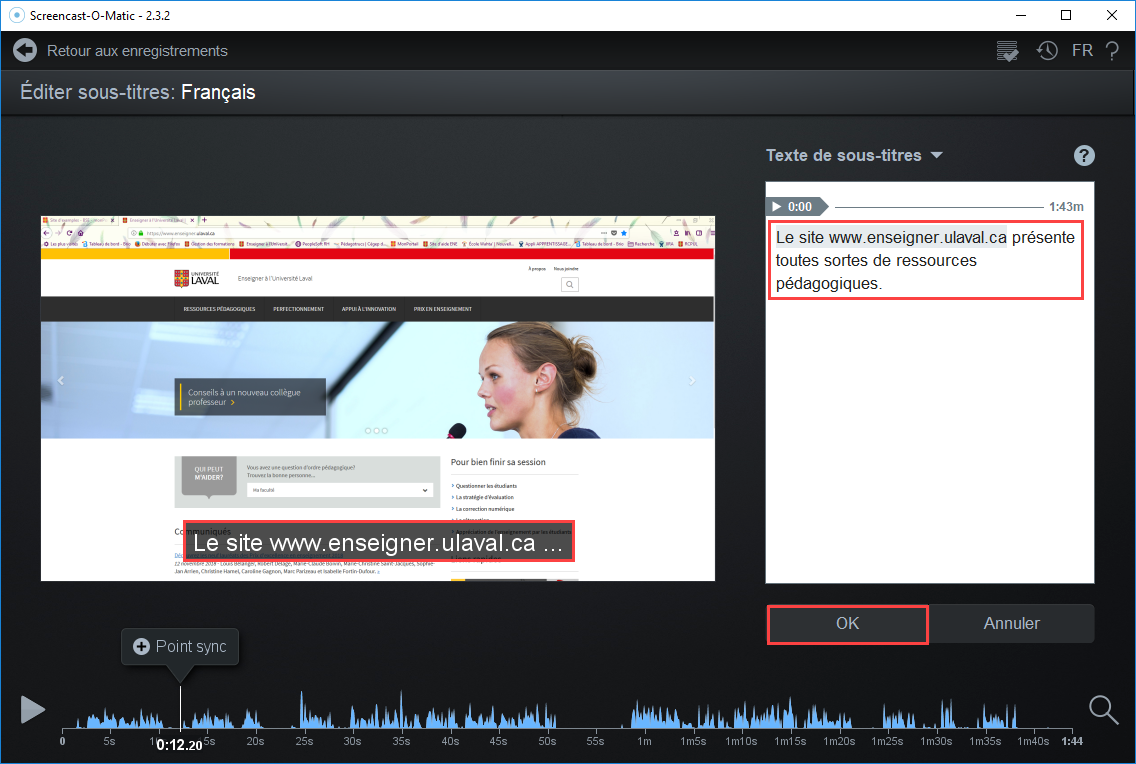Image resolution: width=1136 pixels, height=764 pixels.
Task: Cancel with the Annuler button
Action: (1011, 624)
